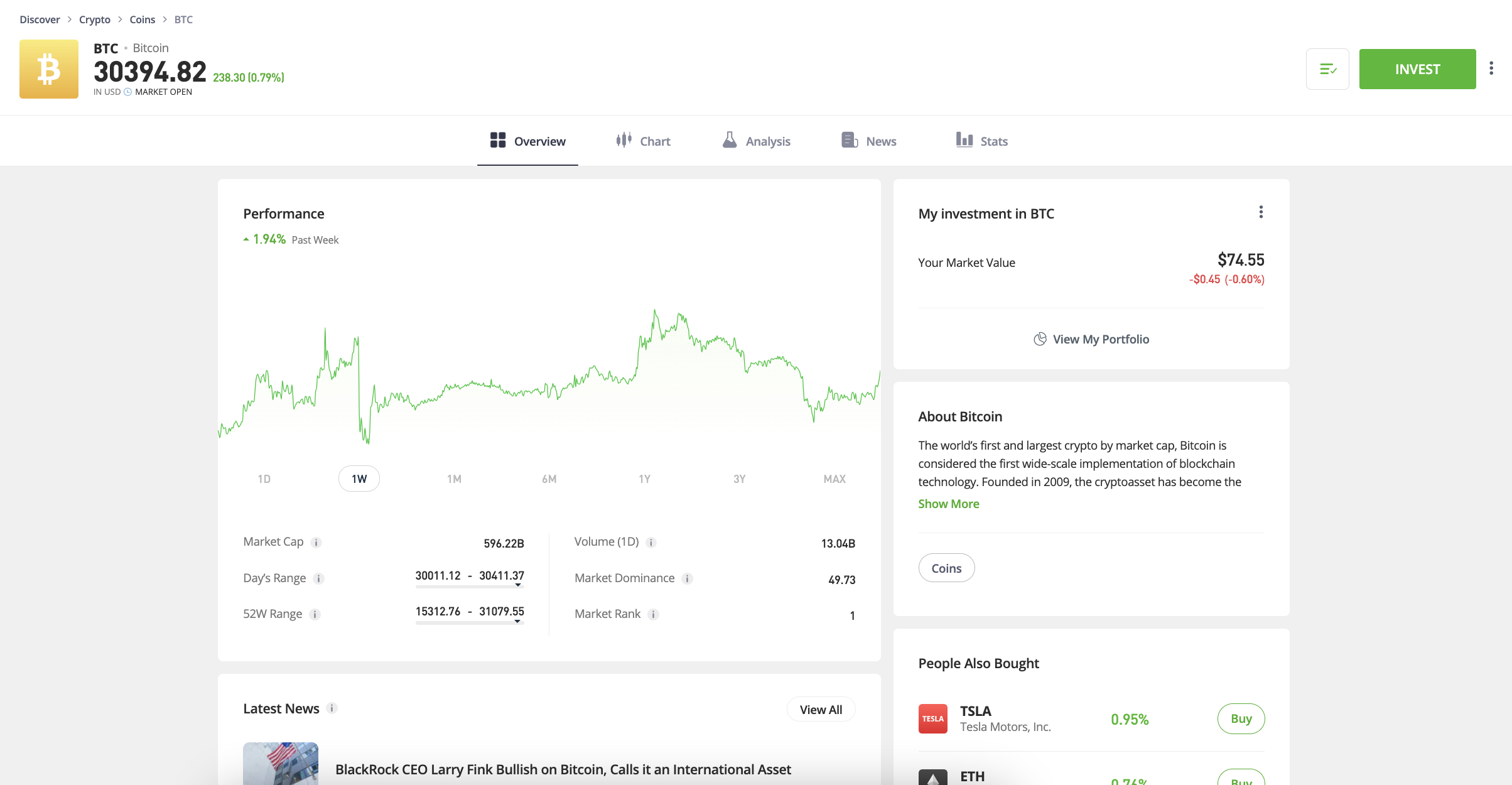Select the 1D chart range
The height and width of the screenshot is (785, 1512).
click(264, 479)
